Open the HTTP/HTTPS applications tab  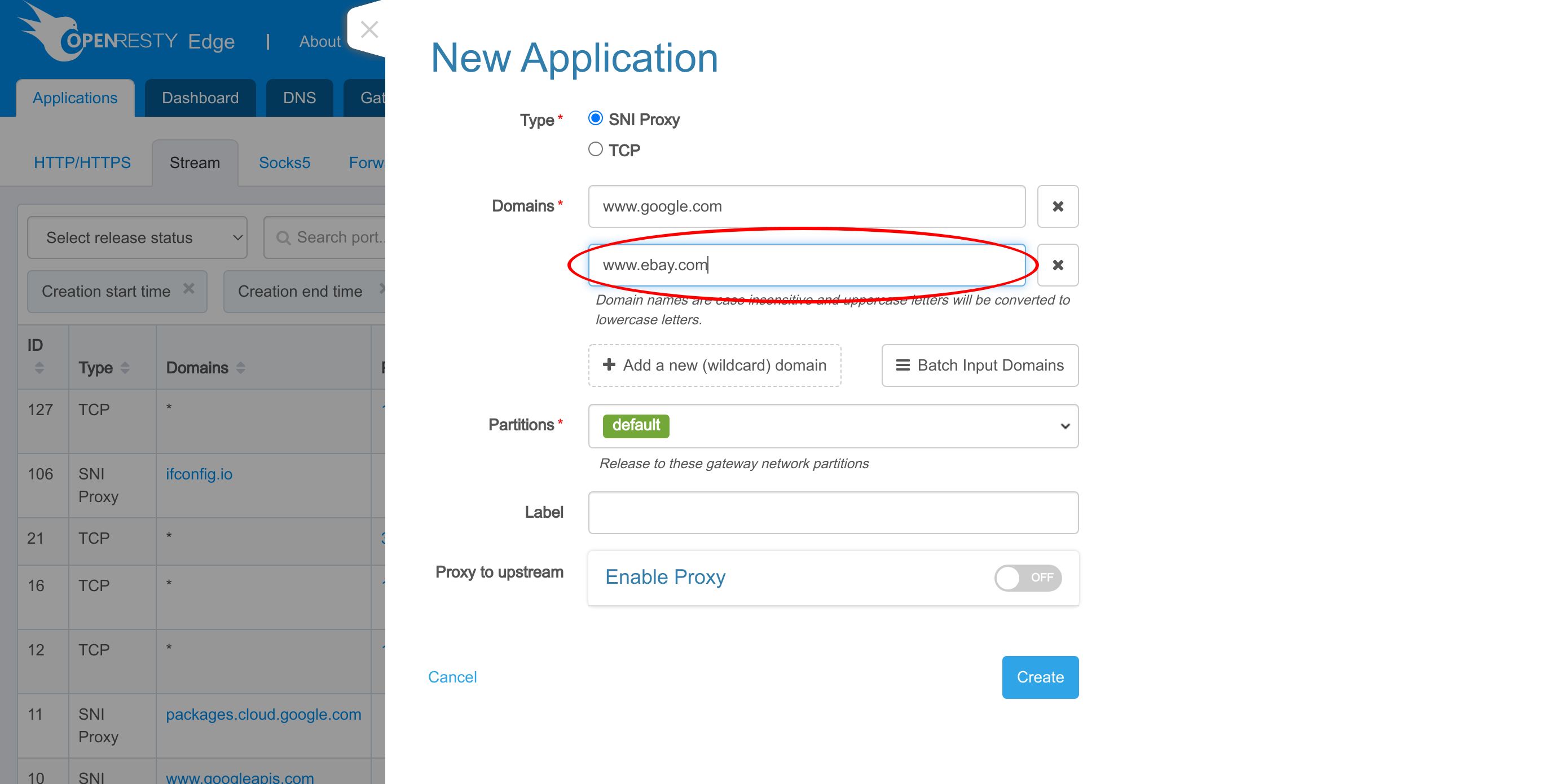82,162
